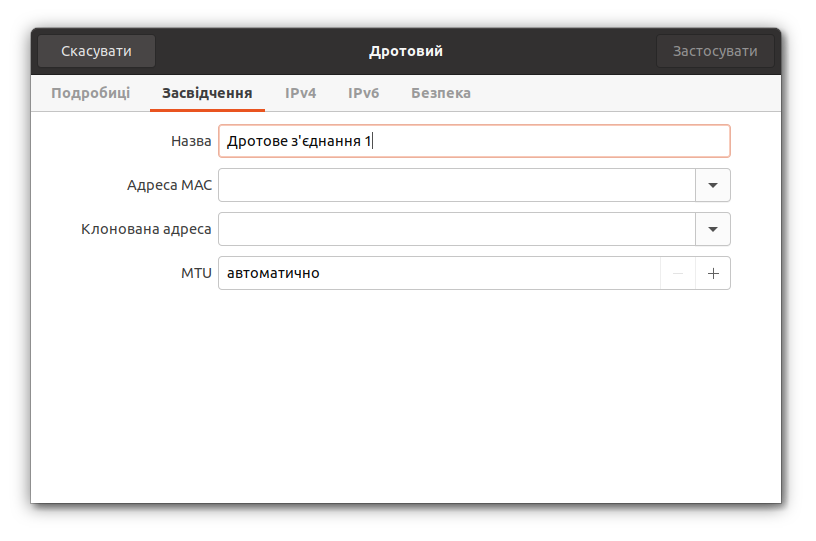816x541 pixels.
Task: Click the Адреса MAC label text
Action: click(x=169, y=185)
